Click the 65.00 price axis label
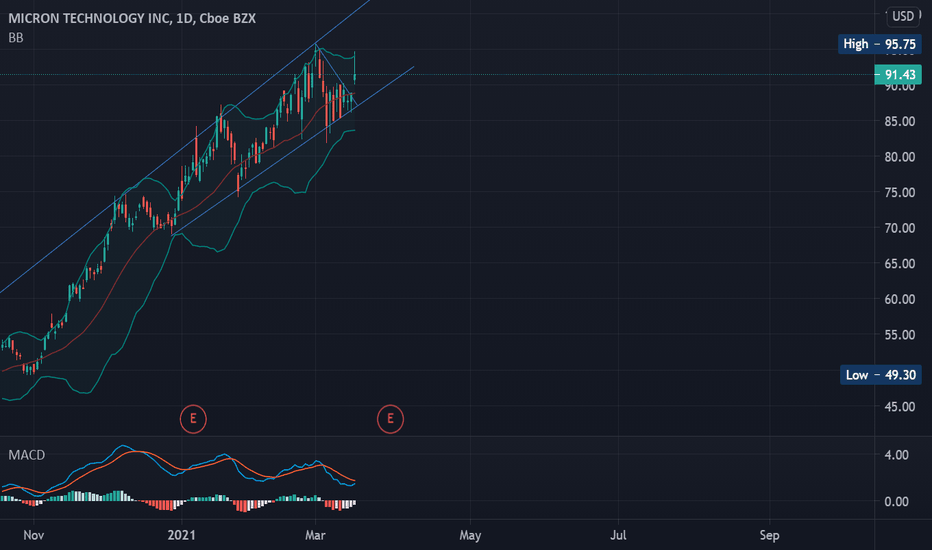 (x=900, y=264)
